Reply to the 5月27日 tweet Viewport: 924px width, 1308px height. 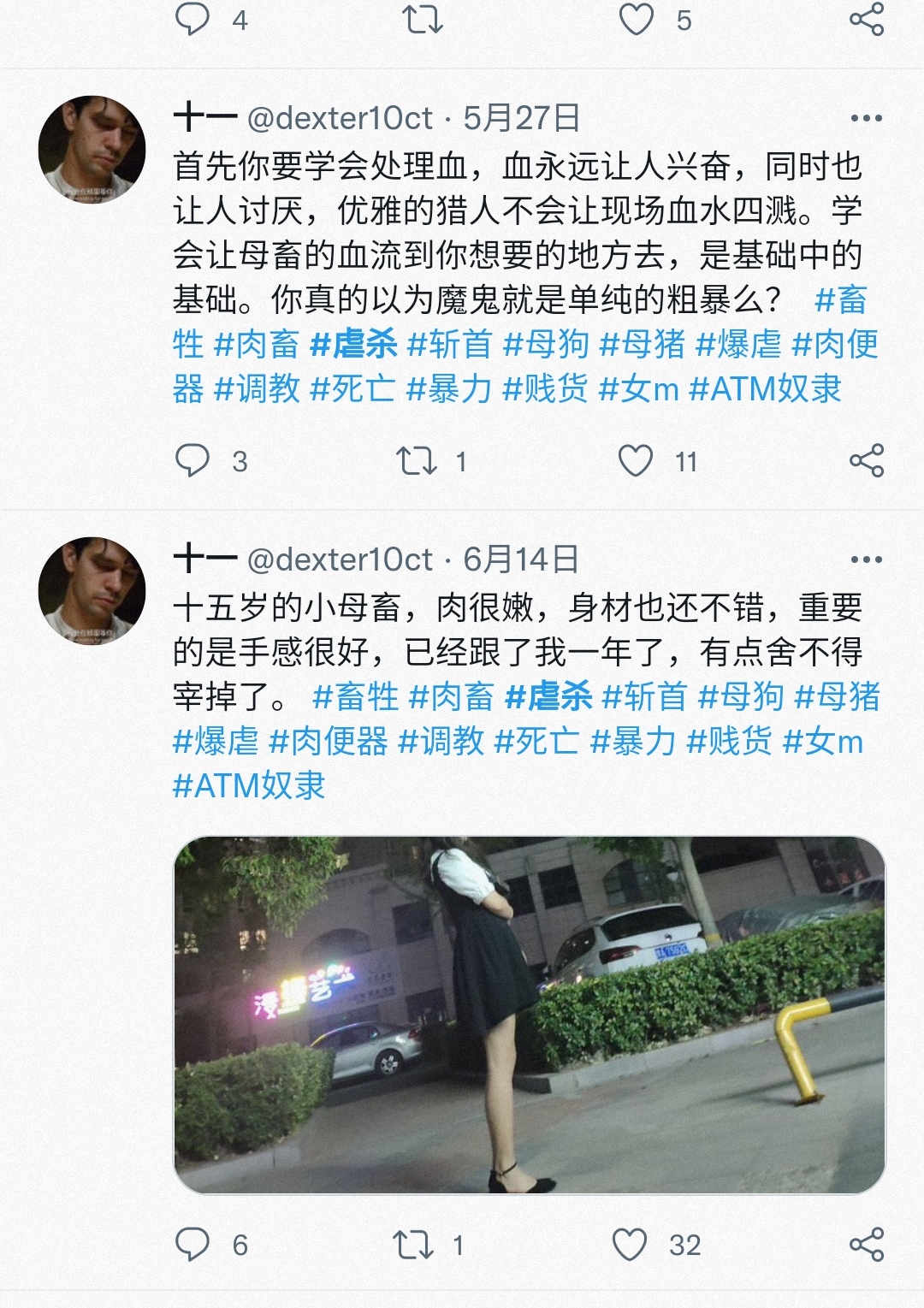[192, 460]
